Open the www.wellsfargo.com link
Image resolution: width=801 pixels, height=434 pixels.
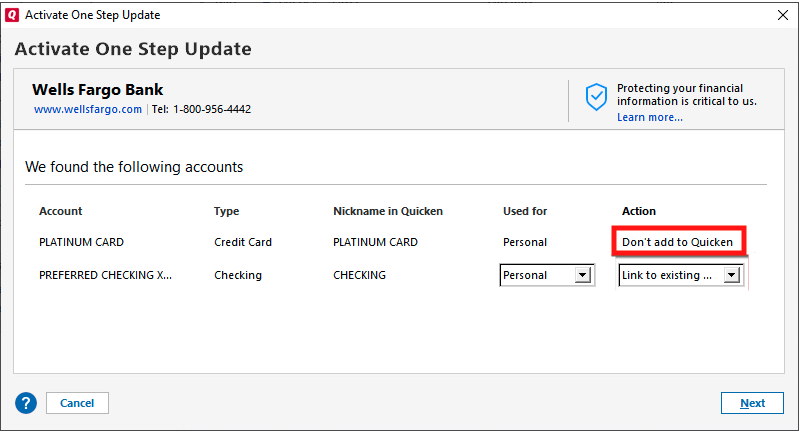[88, 109]
